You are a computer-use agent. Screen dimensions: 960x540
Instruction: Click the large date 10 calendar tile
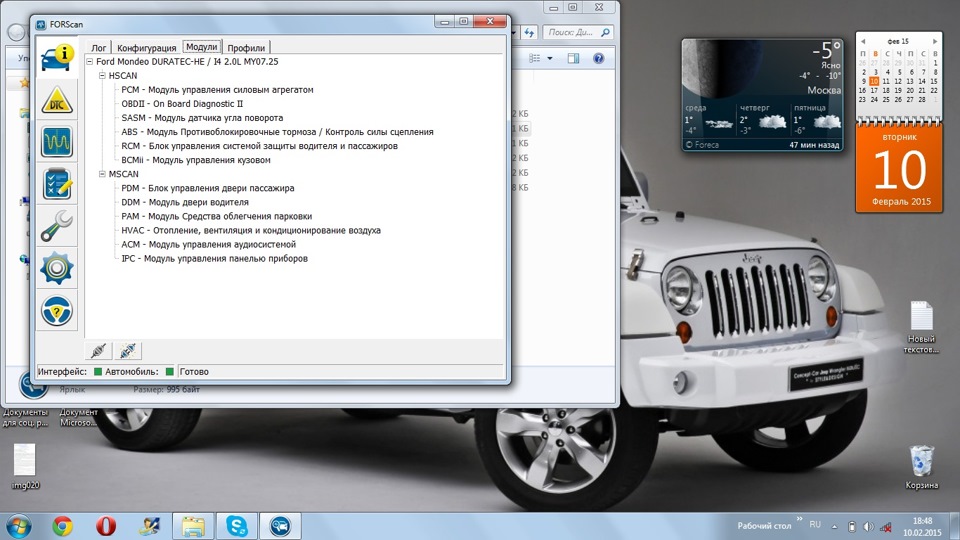[x=899, y=167]
